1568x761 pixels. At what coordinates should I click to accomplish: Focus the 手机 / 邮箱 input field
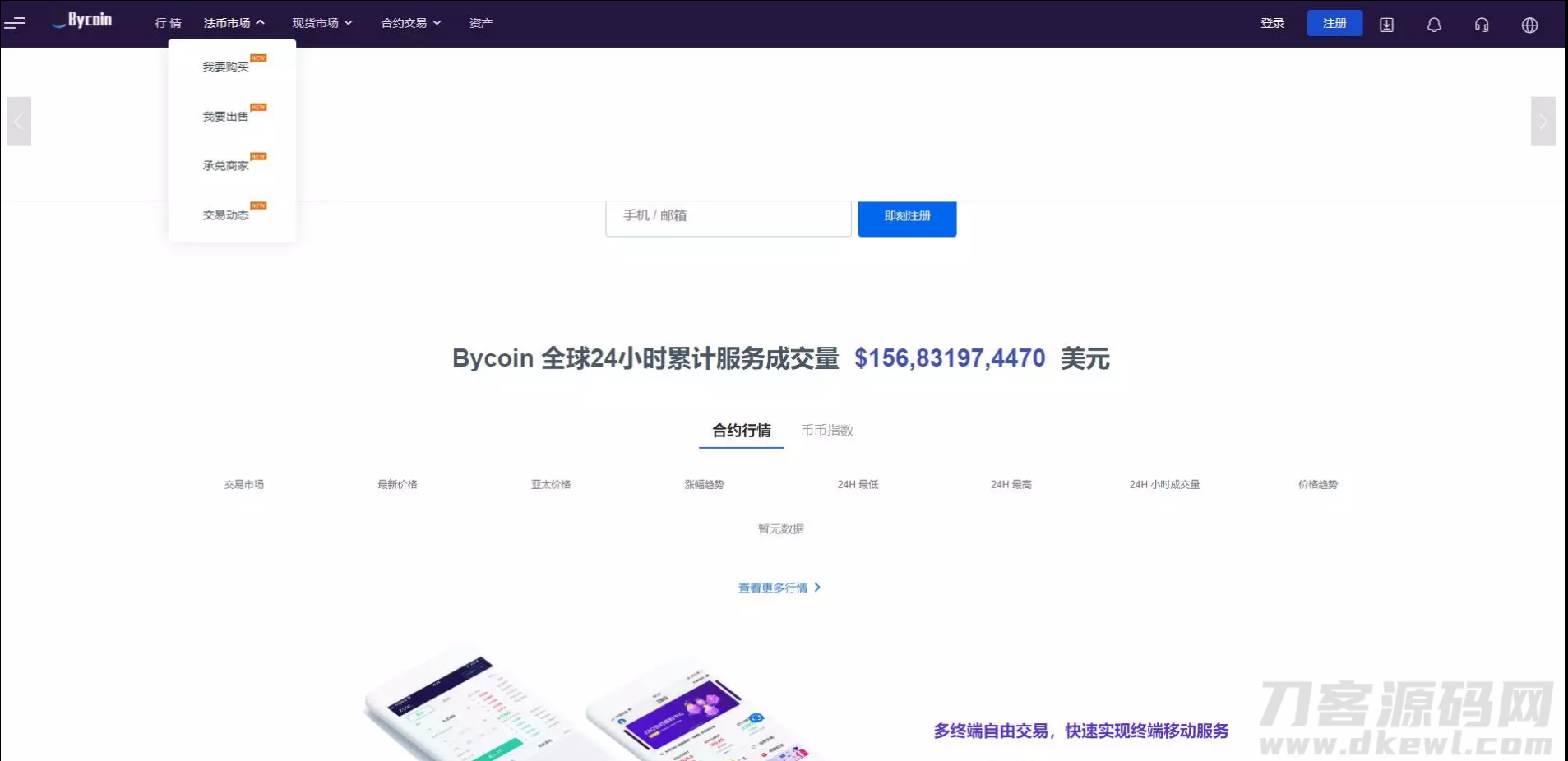(x=728, y=216)
